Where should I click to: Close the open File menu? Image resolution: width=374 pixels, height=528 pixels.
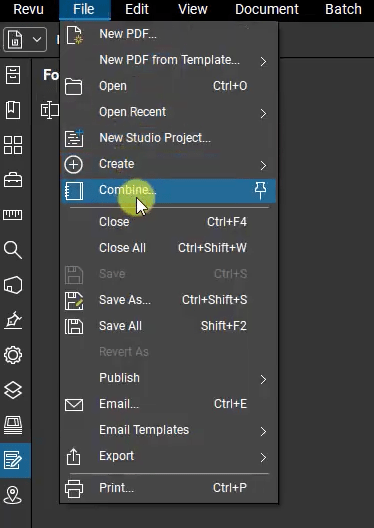click(84, 9)
